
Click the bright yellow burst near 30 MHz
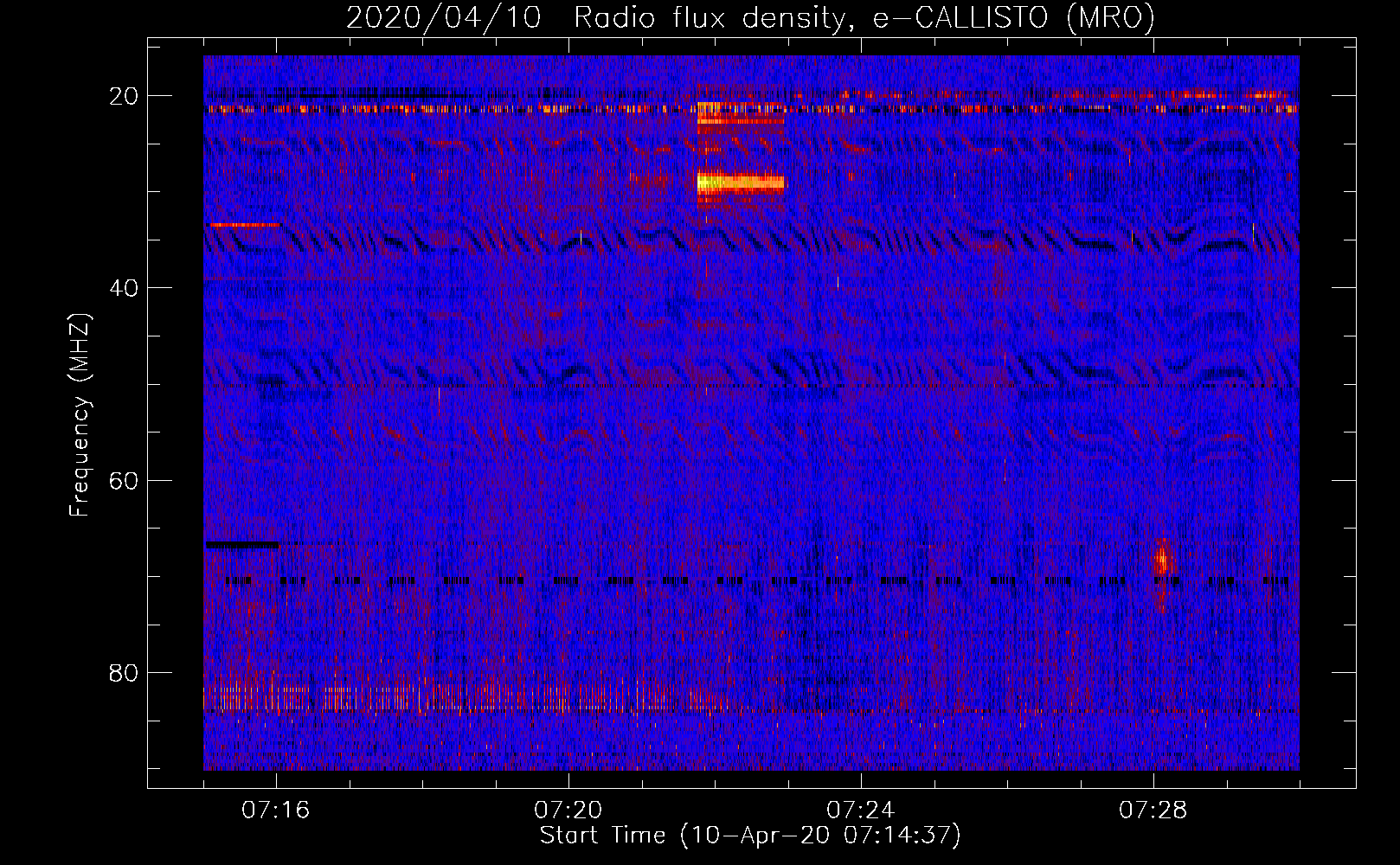(741, 182)
